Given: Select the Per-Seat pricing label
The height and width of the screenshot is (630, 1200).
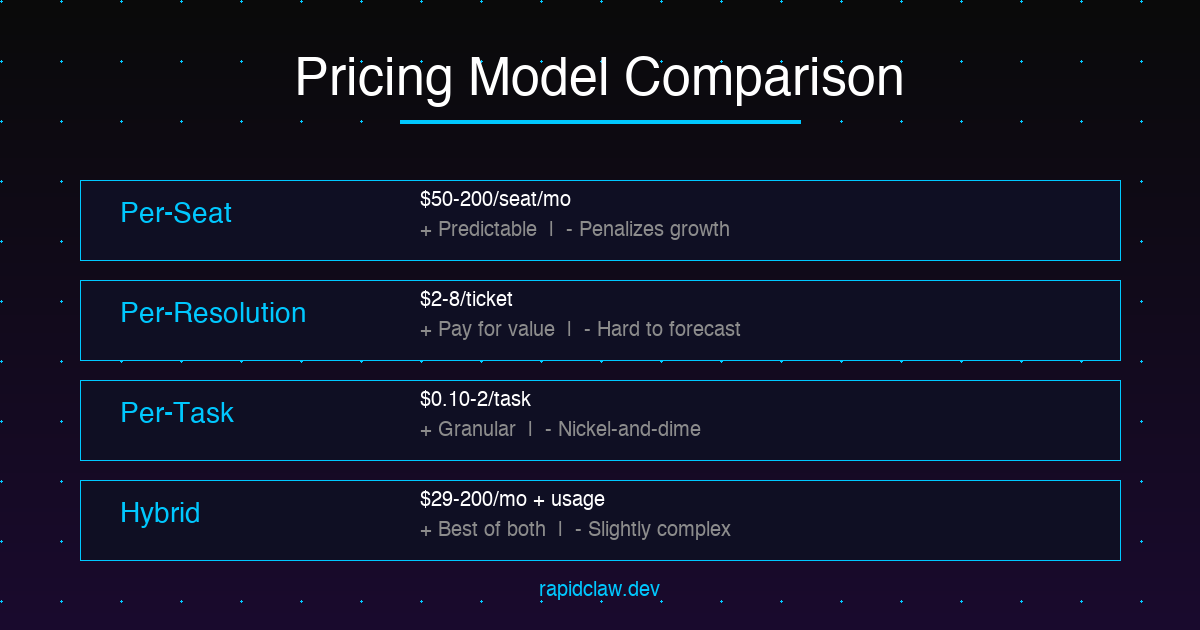Looking at the screenshot, I should pos(176,213).
